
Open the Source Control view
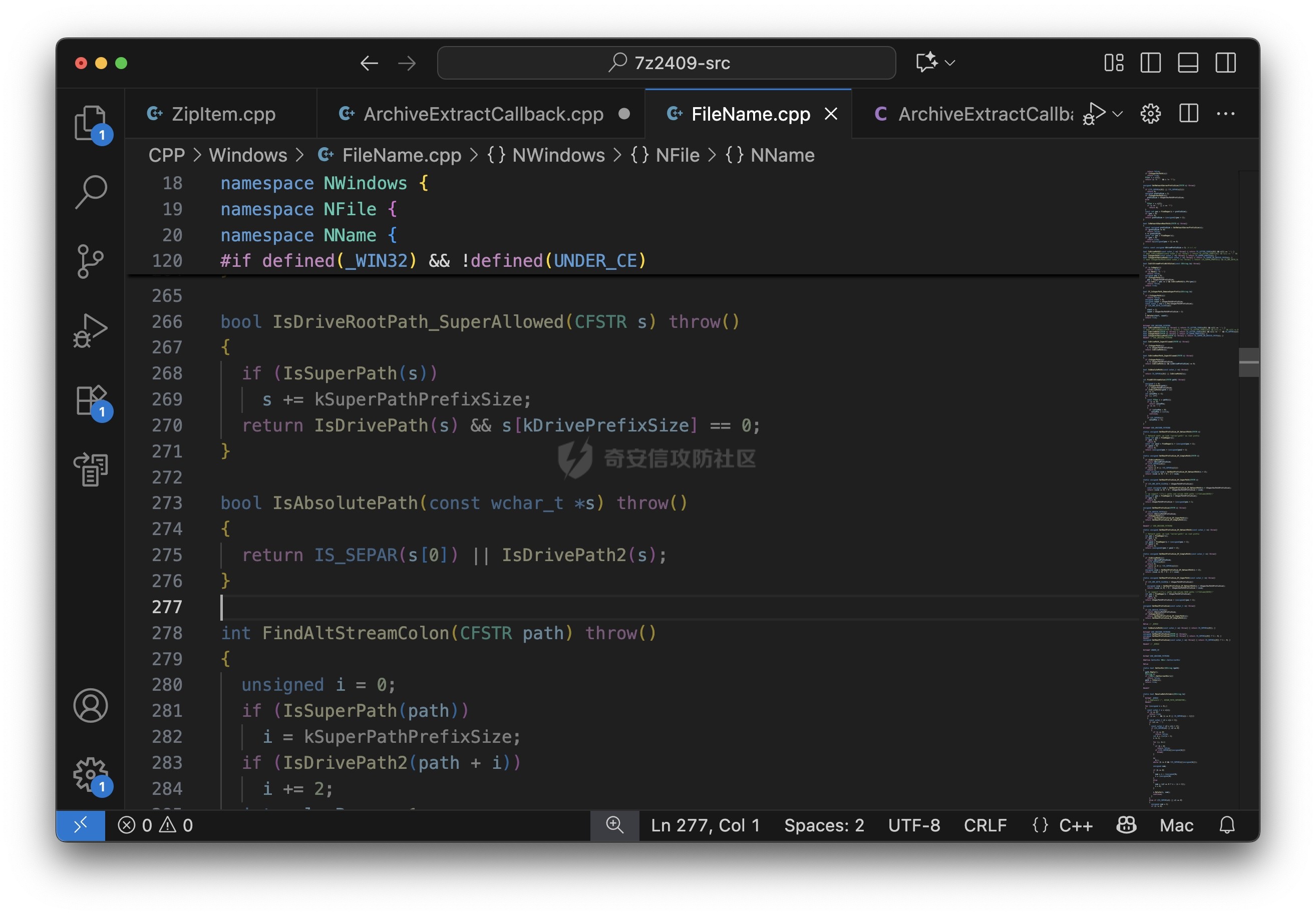(91, 261)
